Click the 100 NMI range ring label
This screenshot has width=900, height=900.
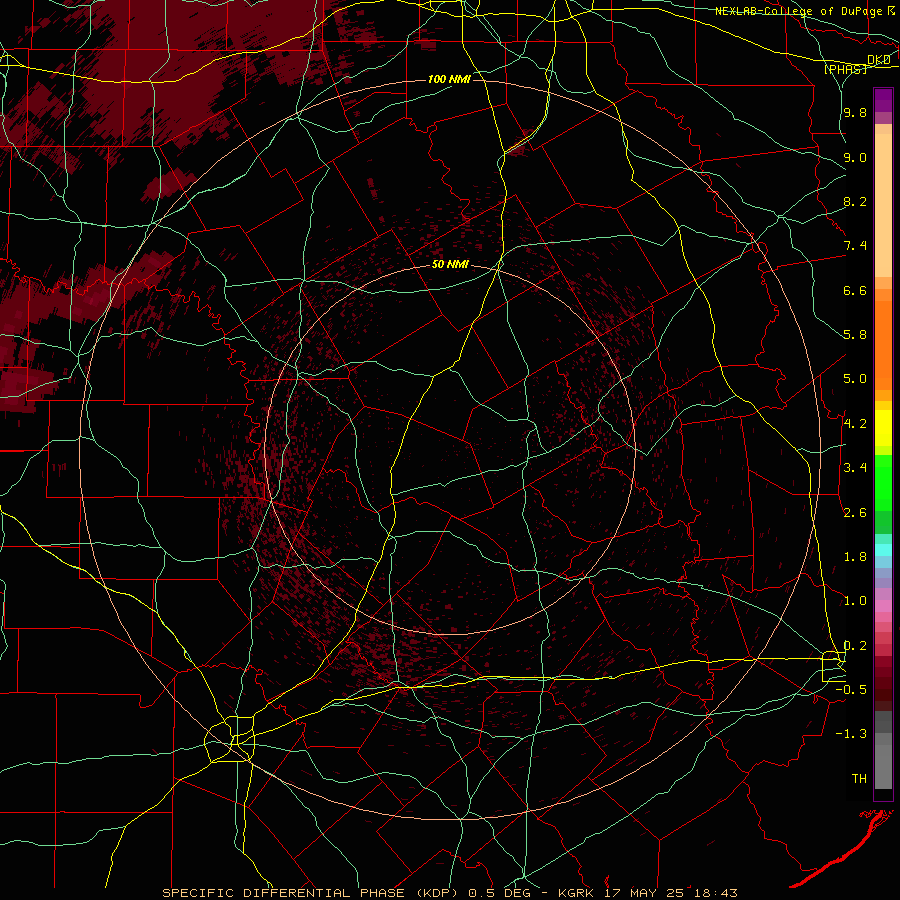pos(449,79)
